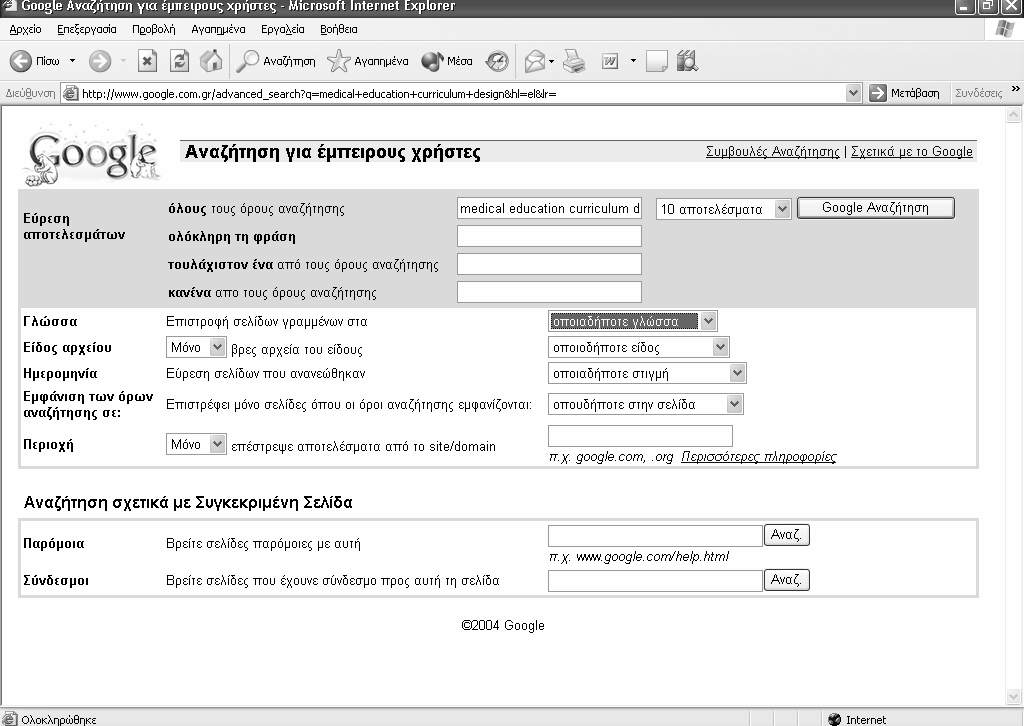
Task: Refresh the page using the toolbar icon
Action: (179, 61)
